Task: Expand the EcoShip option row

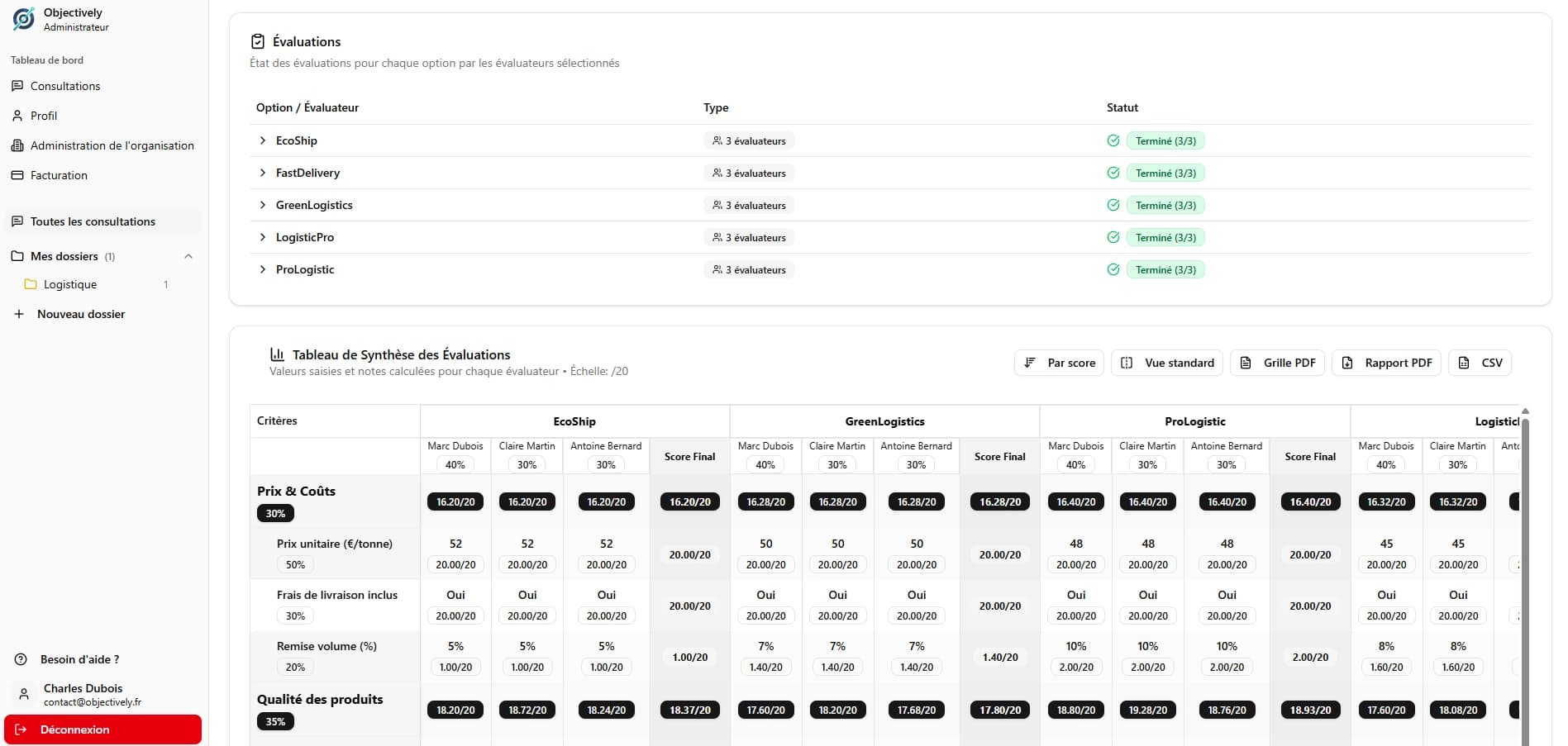Action: pyautogui.click(x=262, y=140)
